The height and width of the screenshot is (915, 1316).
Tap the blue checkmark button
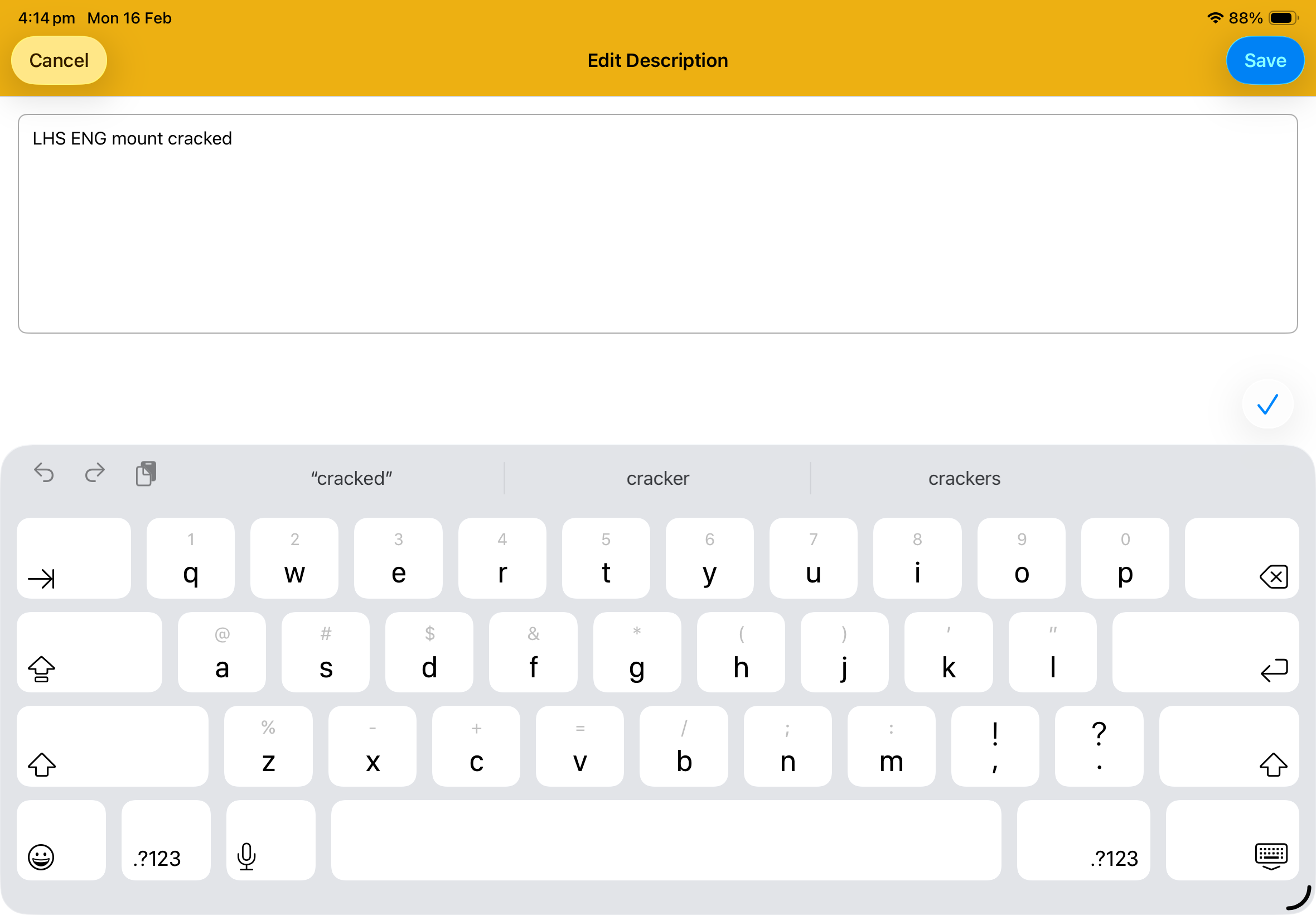click(x=1267, y=404)
